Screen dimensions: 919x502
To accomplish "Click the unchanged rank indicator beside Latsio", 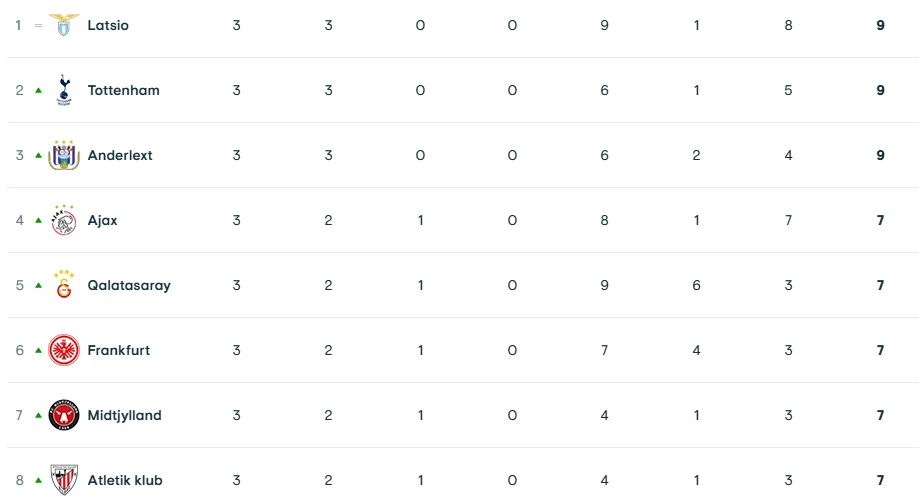I will pos(39,25).
